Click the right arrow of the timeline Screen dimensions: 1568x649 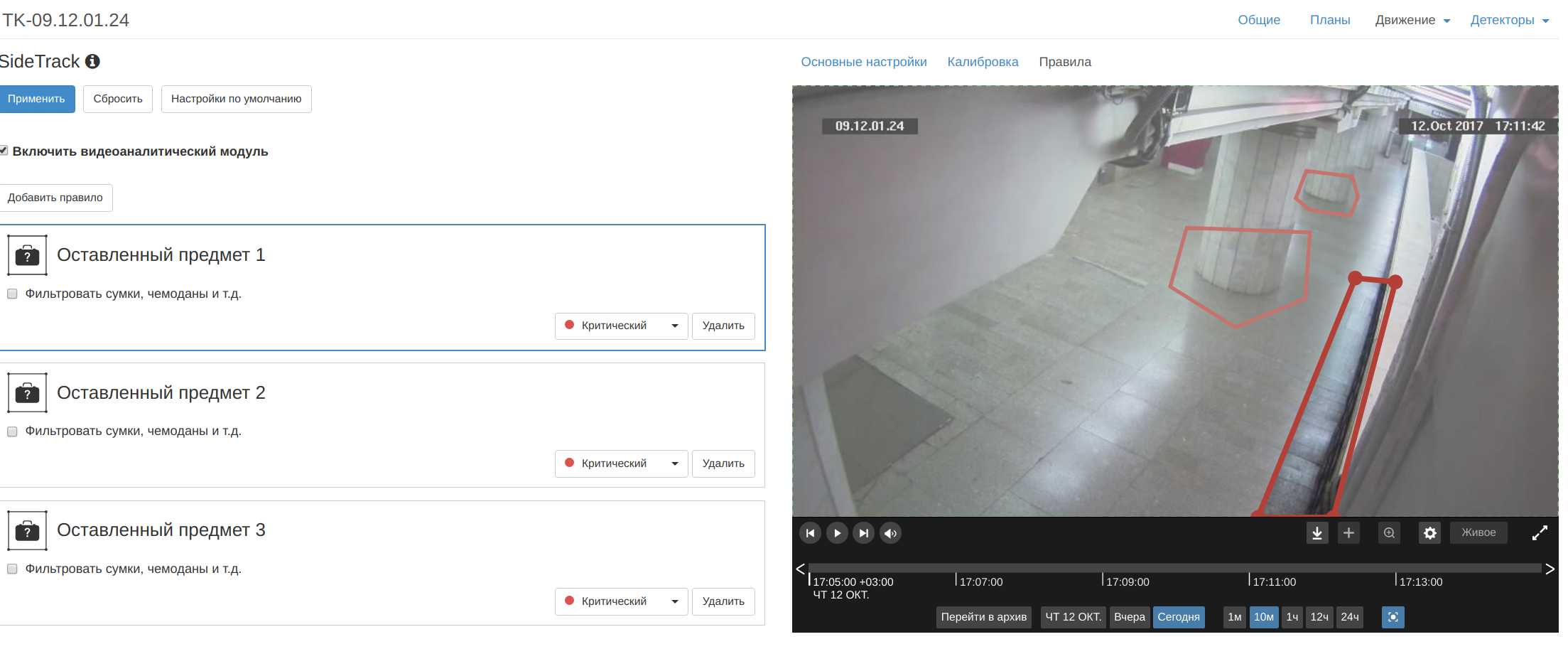tap(1550, 569)
